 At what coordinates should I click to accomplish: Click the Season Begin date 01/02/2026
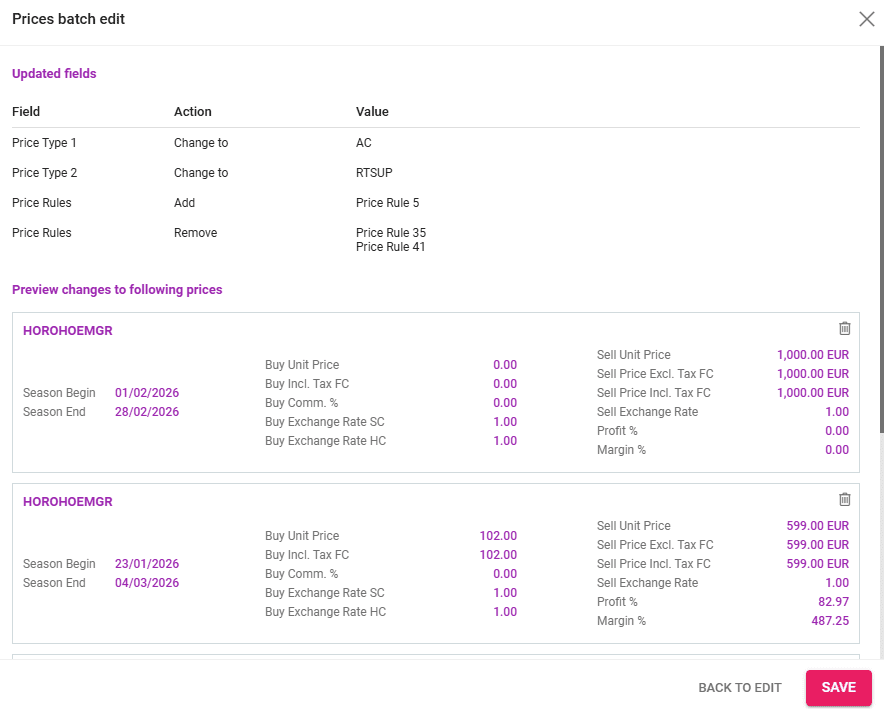coord(146,392)
